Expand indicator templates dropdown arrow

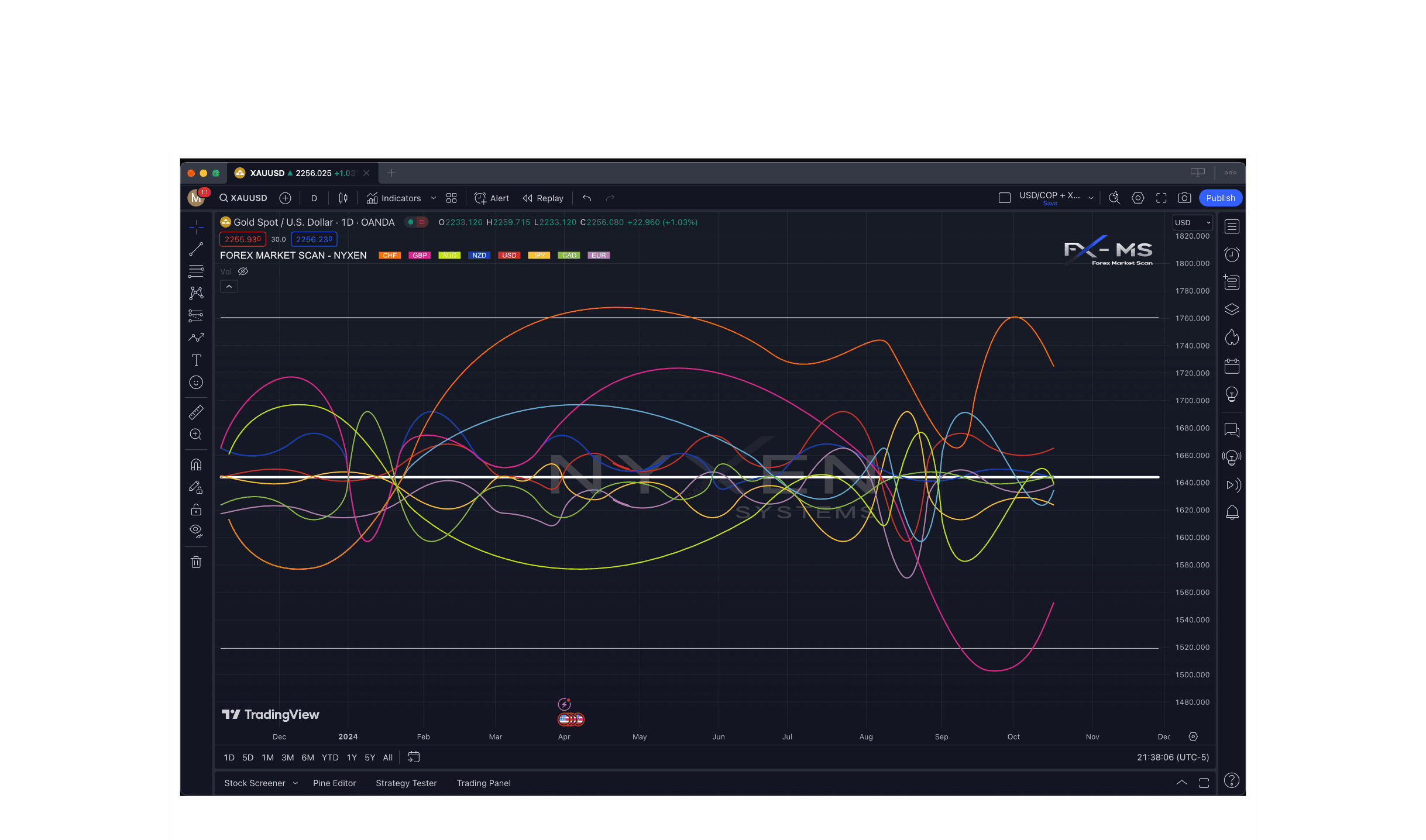coord(434,198)
